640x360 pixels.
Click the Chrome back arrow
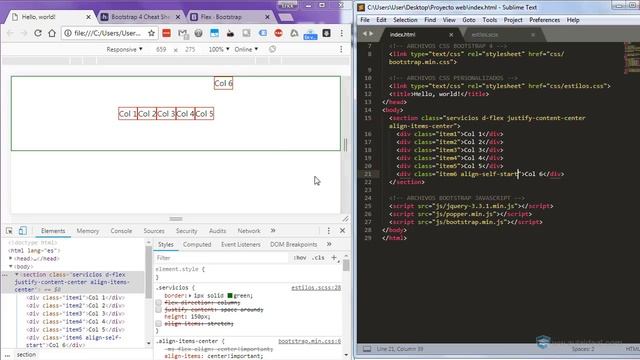(10, 33)
